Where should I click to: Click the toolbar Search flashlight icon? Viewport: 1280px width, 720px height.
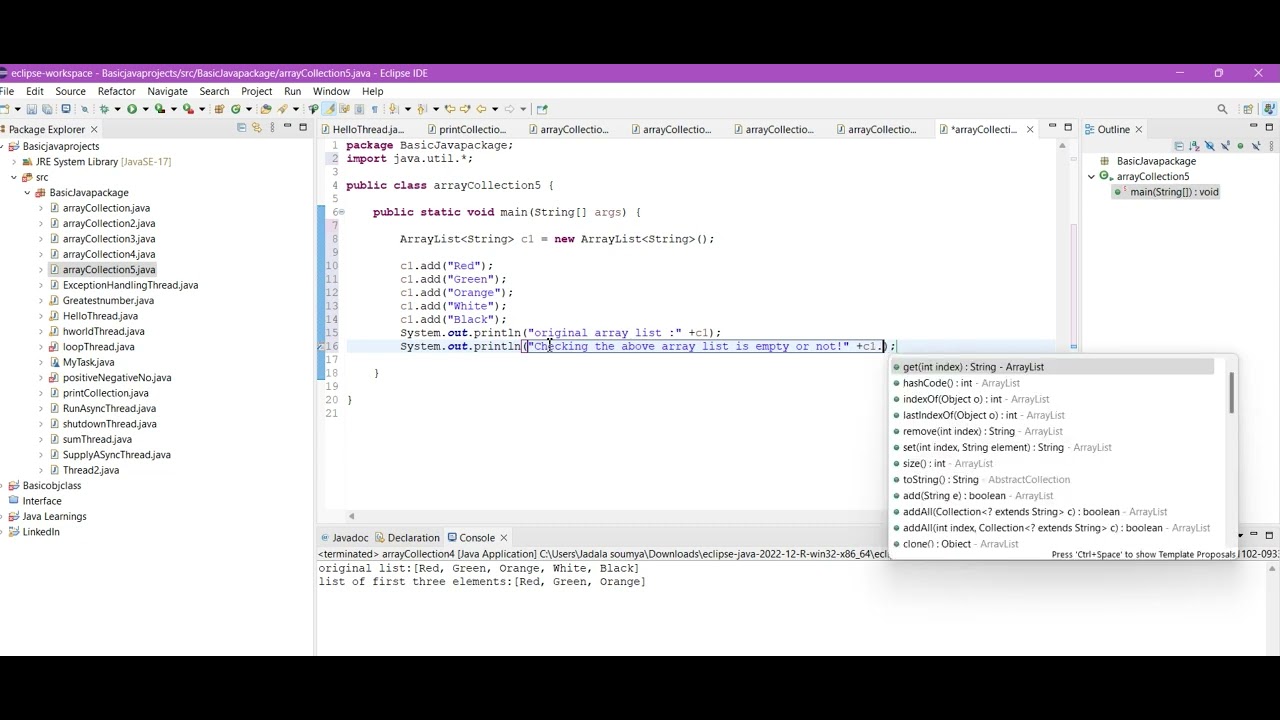click(282, 109)
